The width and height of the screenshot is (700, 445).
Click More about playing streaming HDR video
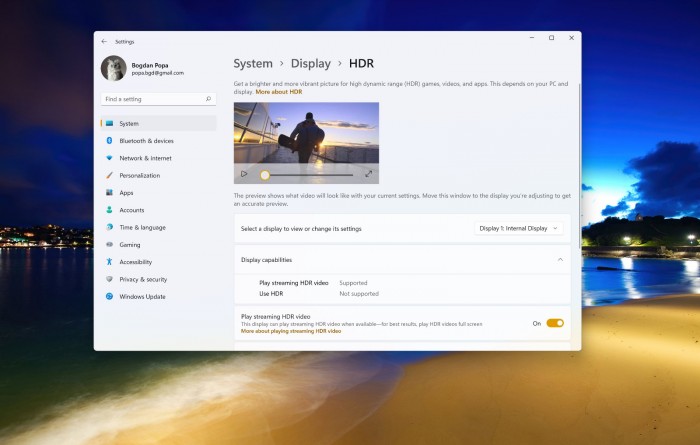point(291,331)
